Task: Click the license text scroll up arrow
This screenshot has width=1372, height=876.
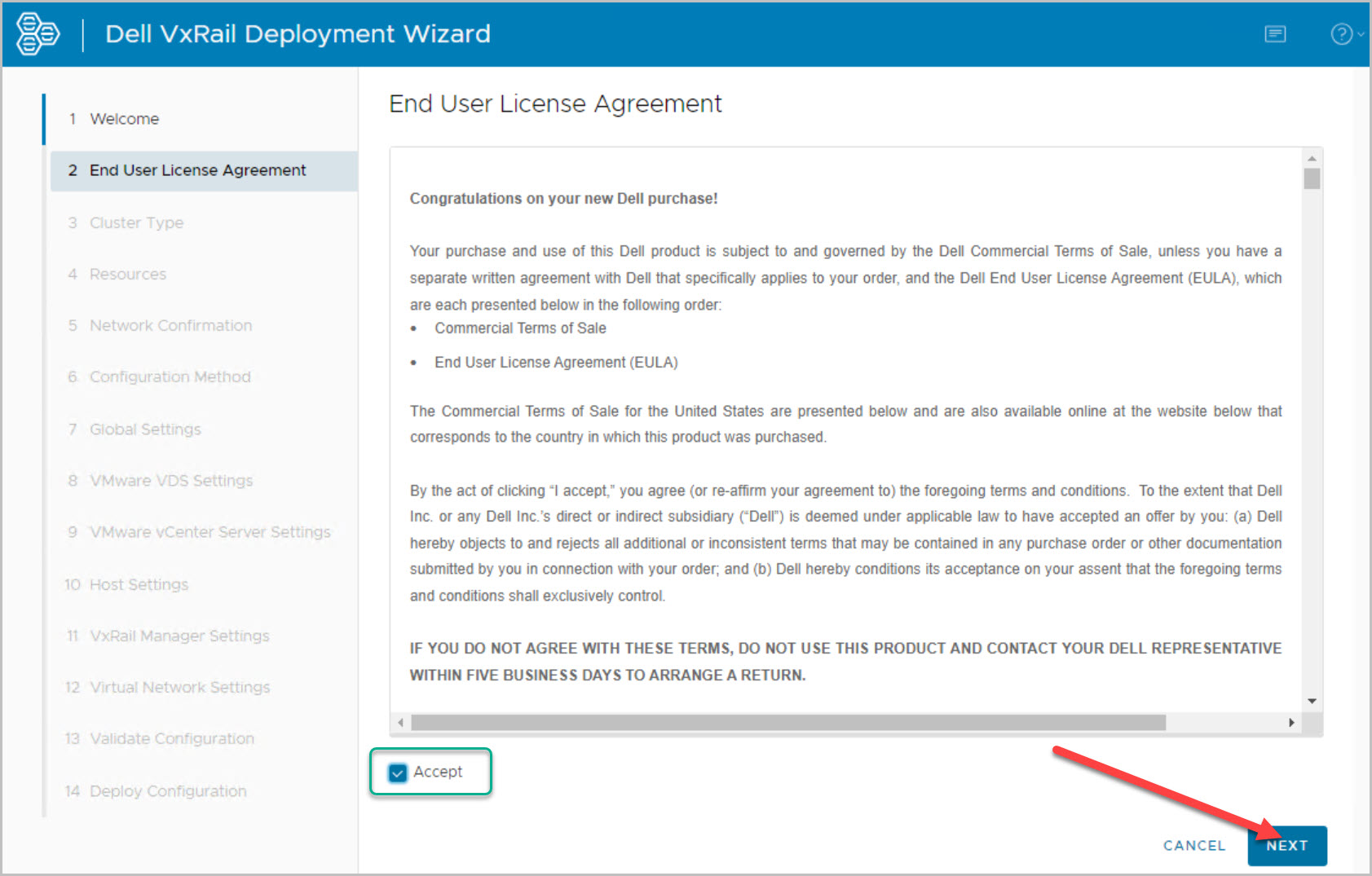Action: coord(1312,159)
